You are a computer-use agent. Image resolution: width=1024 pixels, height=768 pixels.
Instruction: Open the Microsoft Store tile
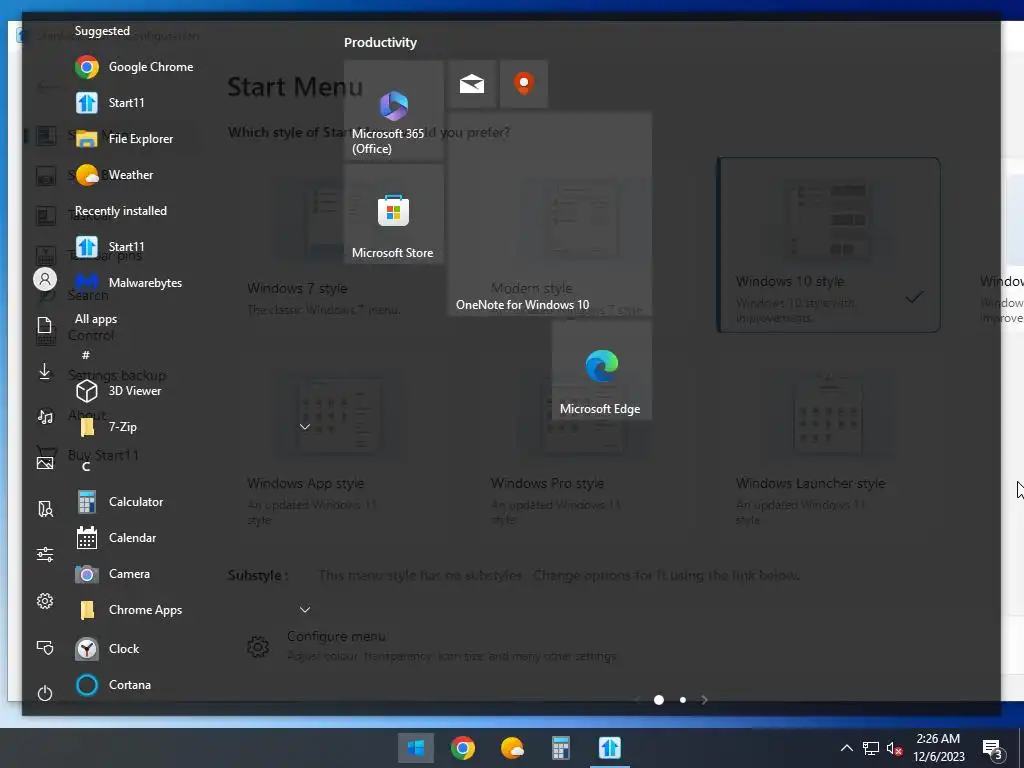394,214
